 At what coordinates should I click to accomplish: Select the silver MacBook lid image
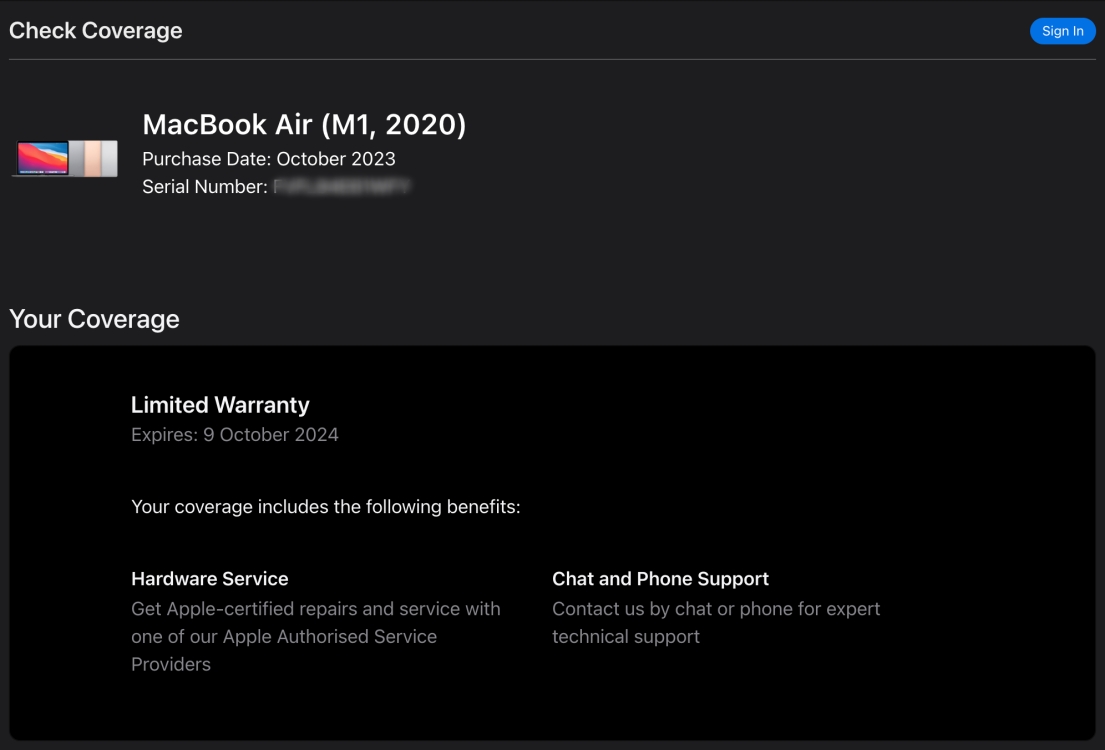coord(109,158)
